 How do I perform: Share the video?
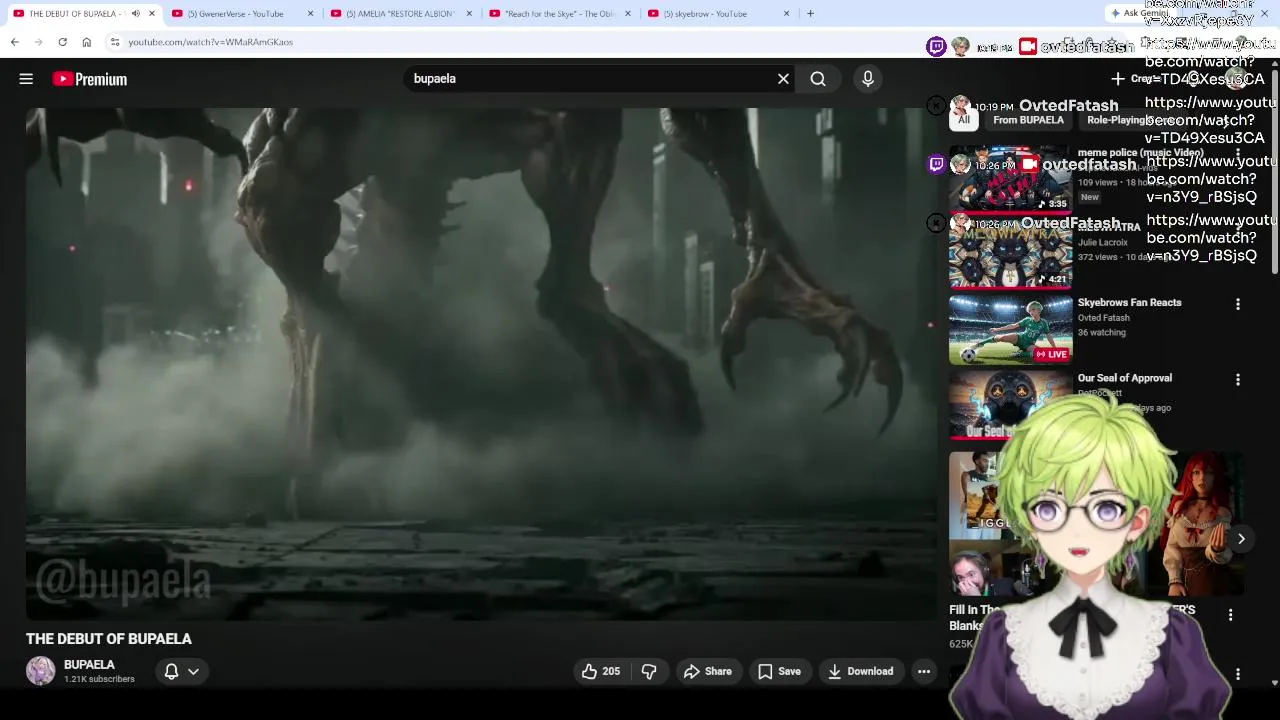pyautogui.click(x=708, y=671)
